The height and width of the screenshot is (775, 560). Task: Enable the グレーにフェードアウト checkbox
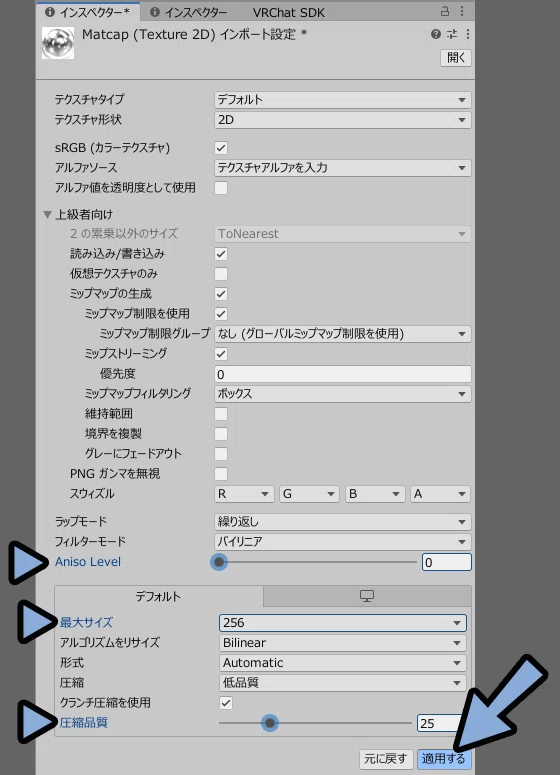[221, 454]
